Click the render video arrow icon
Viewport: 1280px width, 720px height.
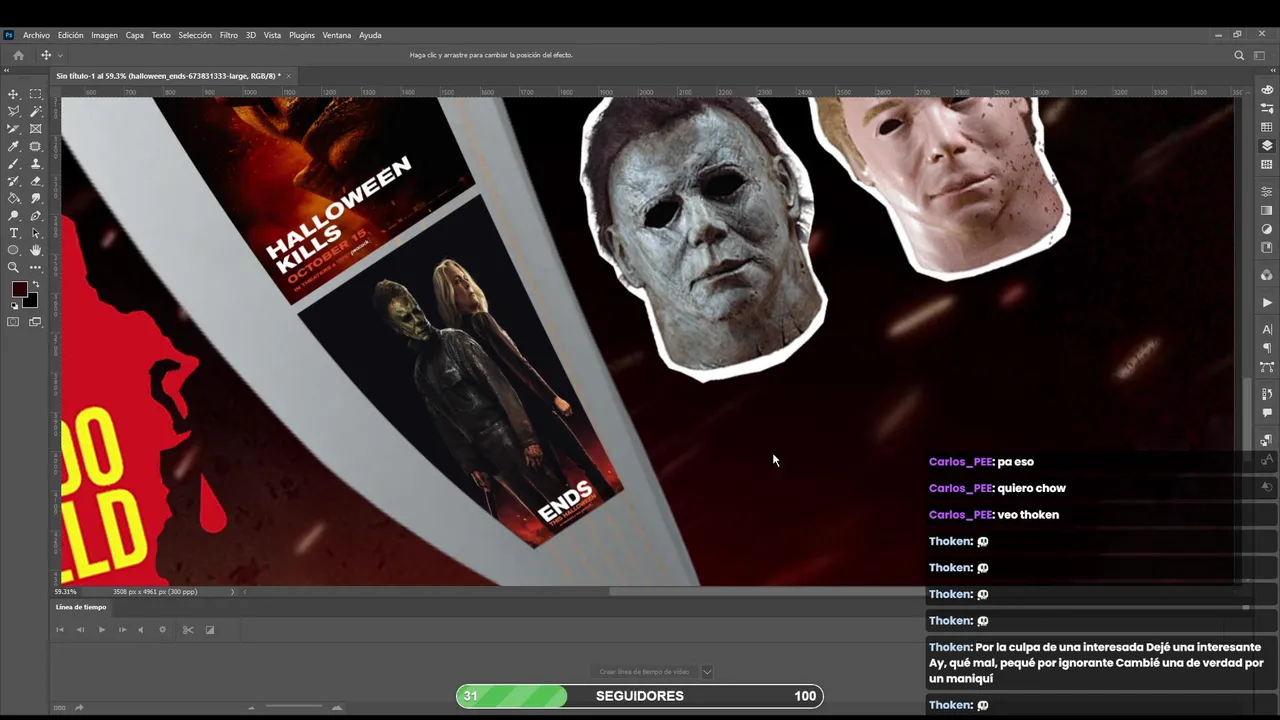pos(79,708)
